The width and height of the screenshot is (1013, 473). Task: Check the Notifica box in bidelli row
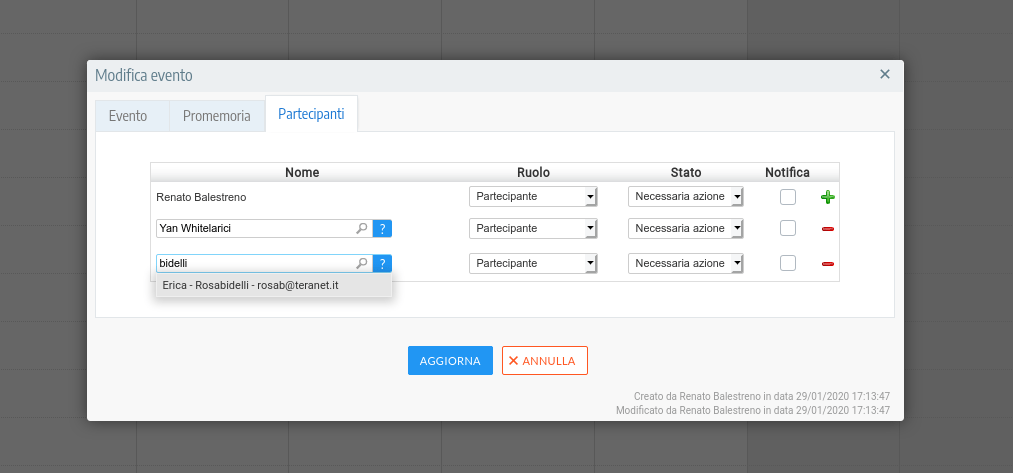(788, 263)
